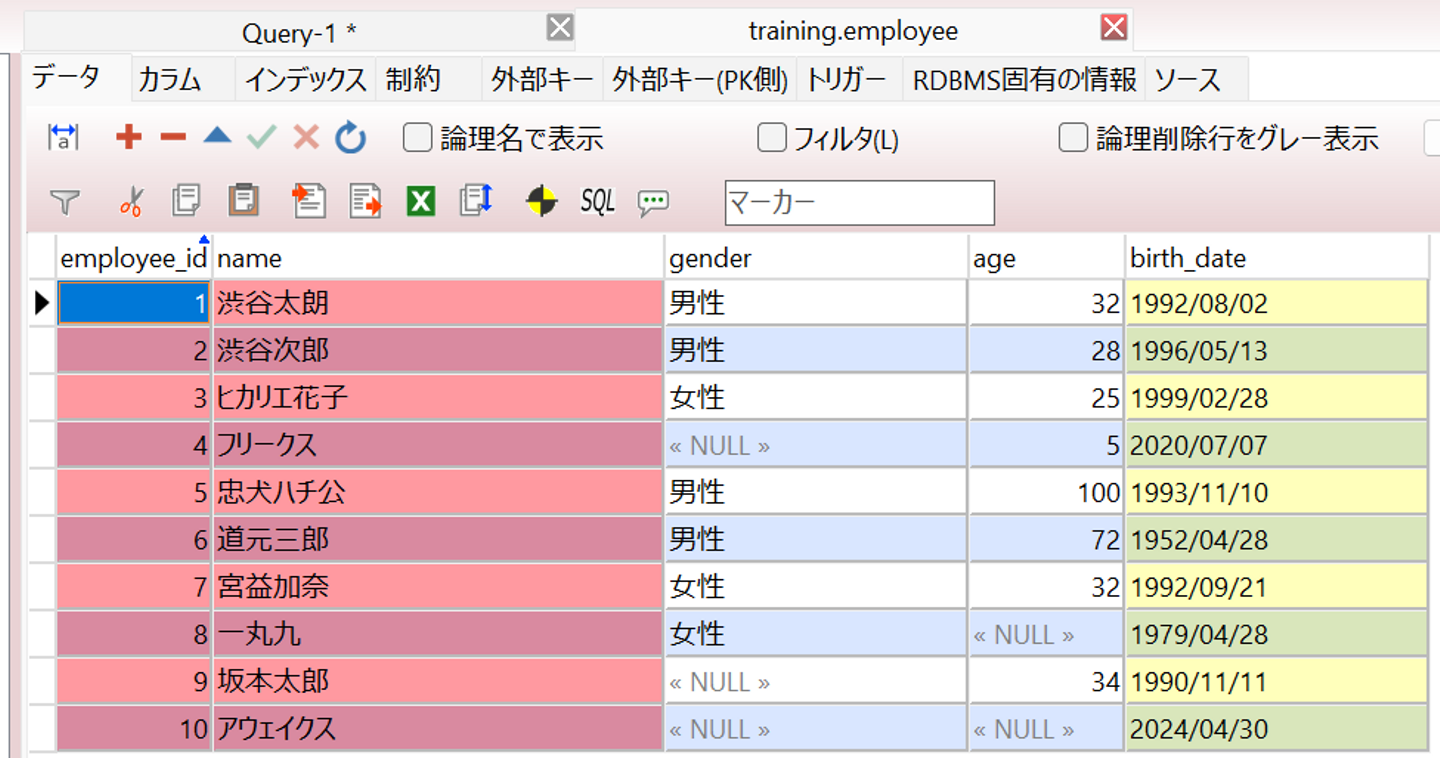Click the yellow-black circular marker icon
Viewport: 1440px width, 758px height.
click(541, 202)
